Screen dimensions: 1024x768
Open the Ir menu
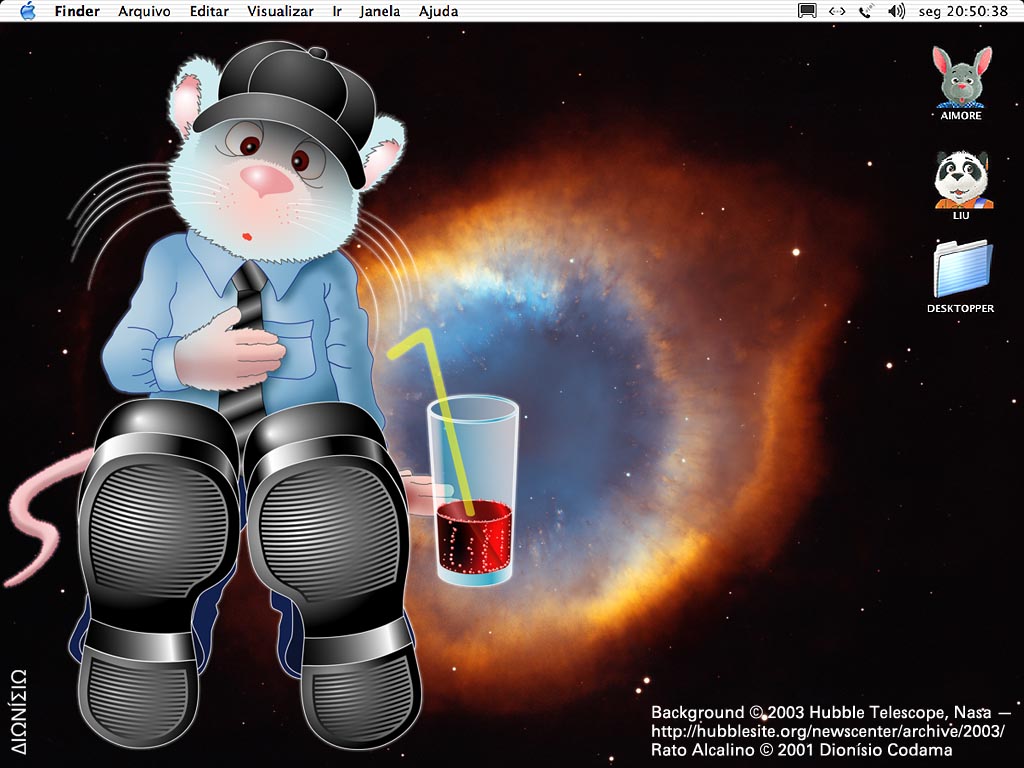[x=337, y=11]
